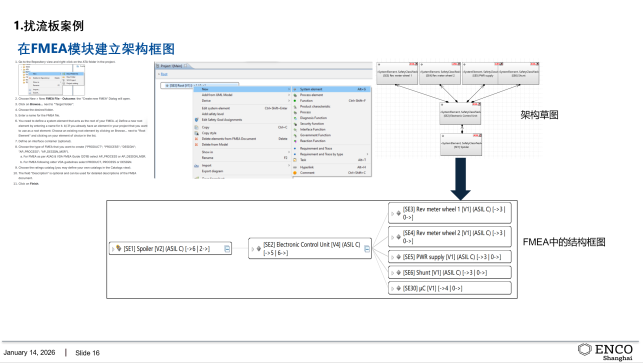Choose Delete elements from FMEA Document
The width and height of the screenshot is (643, 363).
point(242,139)
